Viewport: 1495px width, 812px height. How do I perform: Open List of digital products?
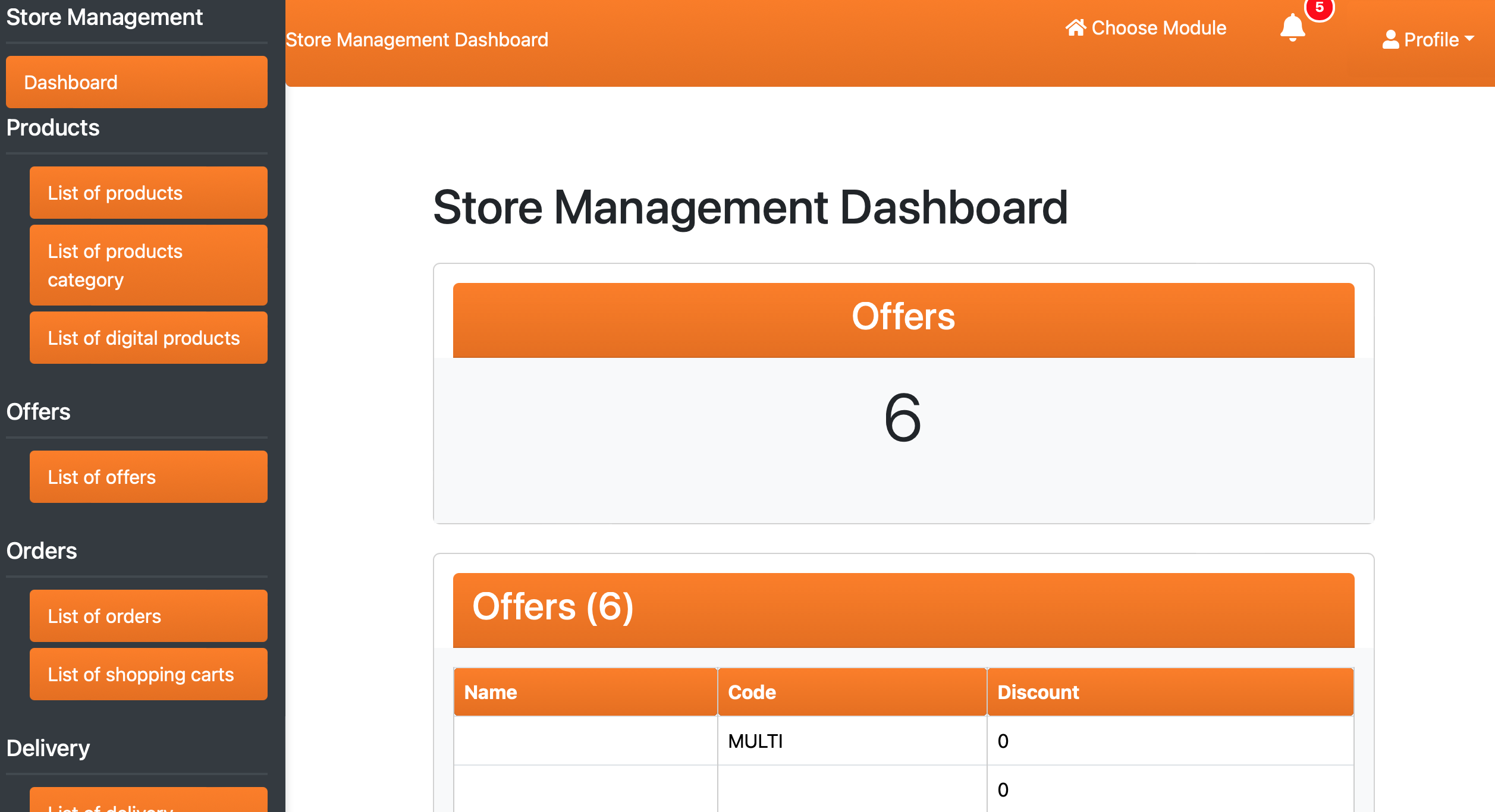coord(148,338)
